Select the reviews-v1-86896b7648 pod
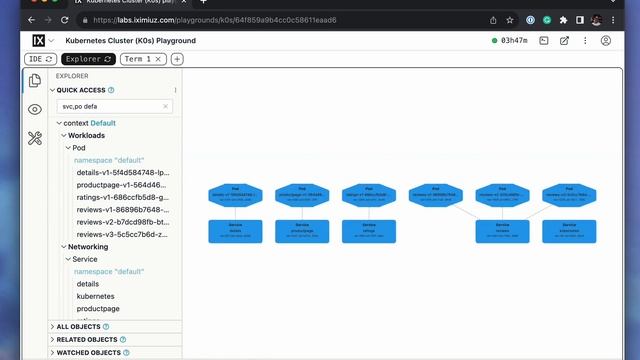 (123, 209)
